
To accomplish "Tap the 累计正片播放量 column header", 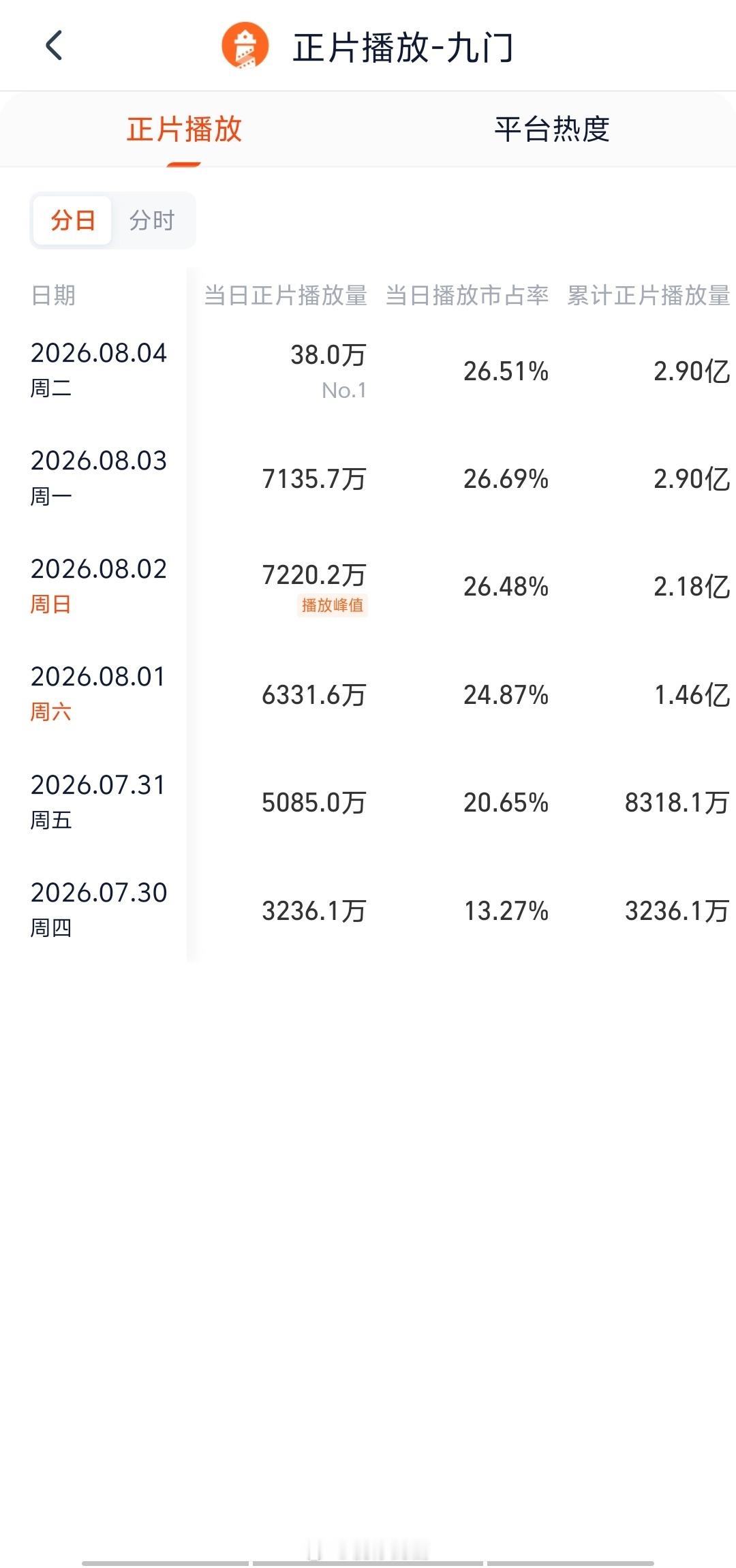I will click(x=649, y=295).
